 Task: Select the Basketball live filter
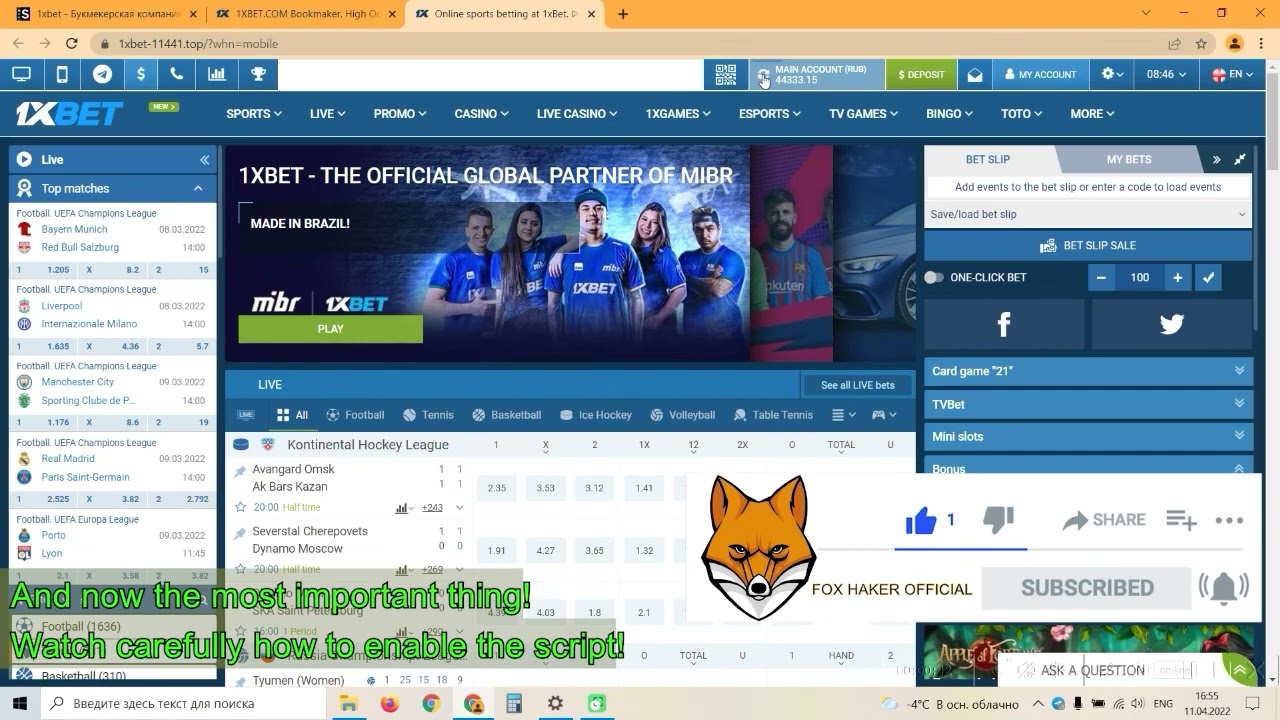coord(507,415)
